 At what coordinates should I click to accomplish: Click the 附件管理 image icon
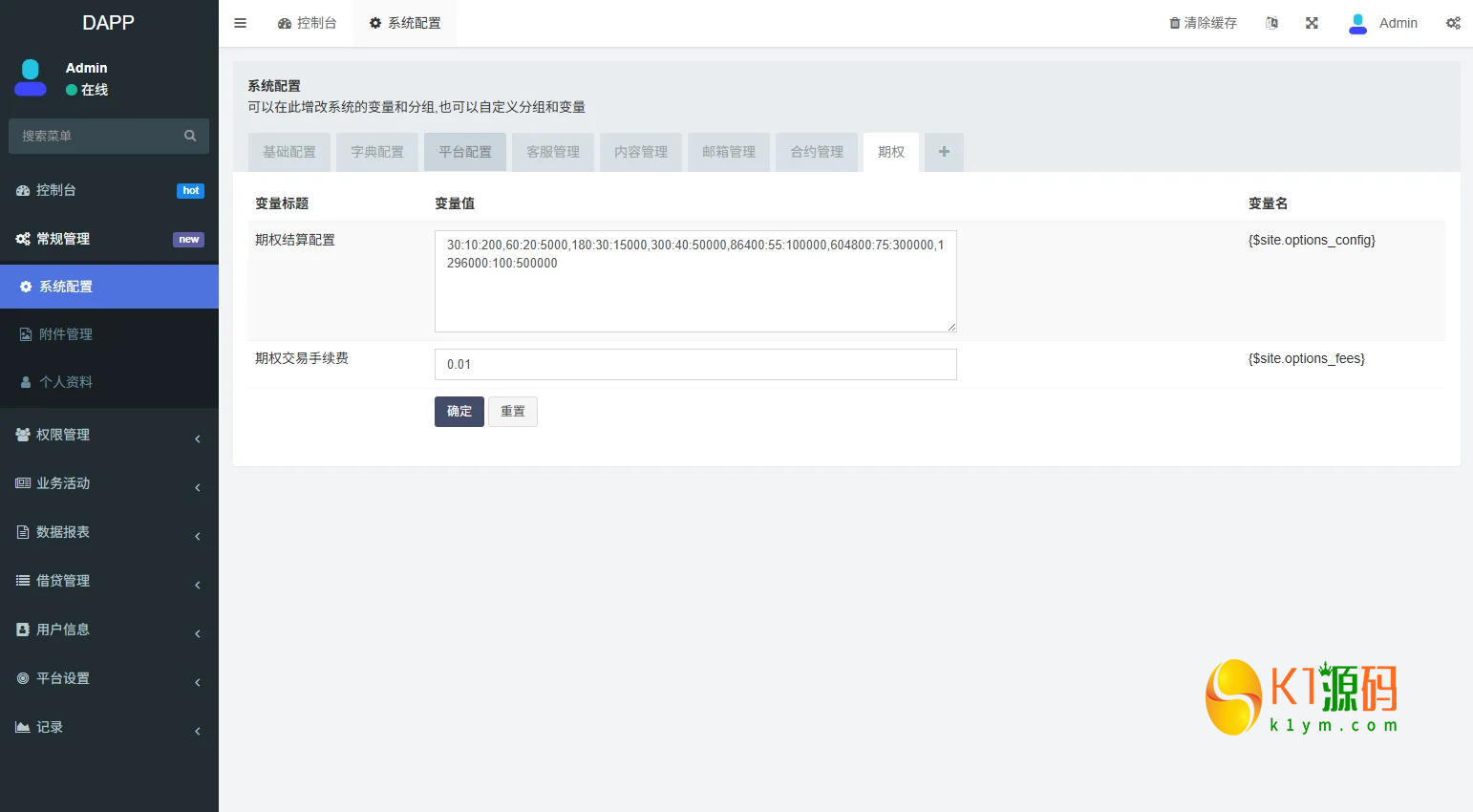(26, 334)
